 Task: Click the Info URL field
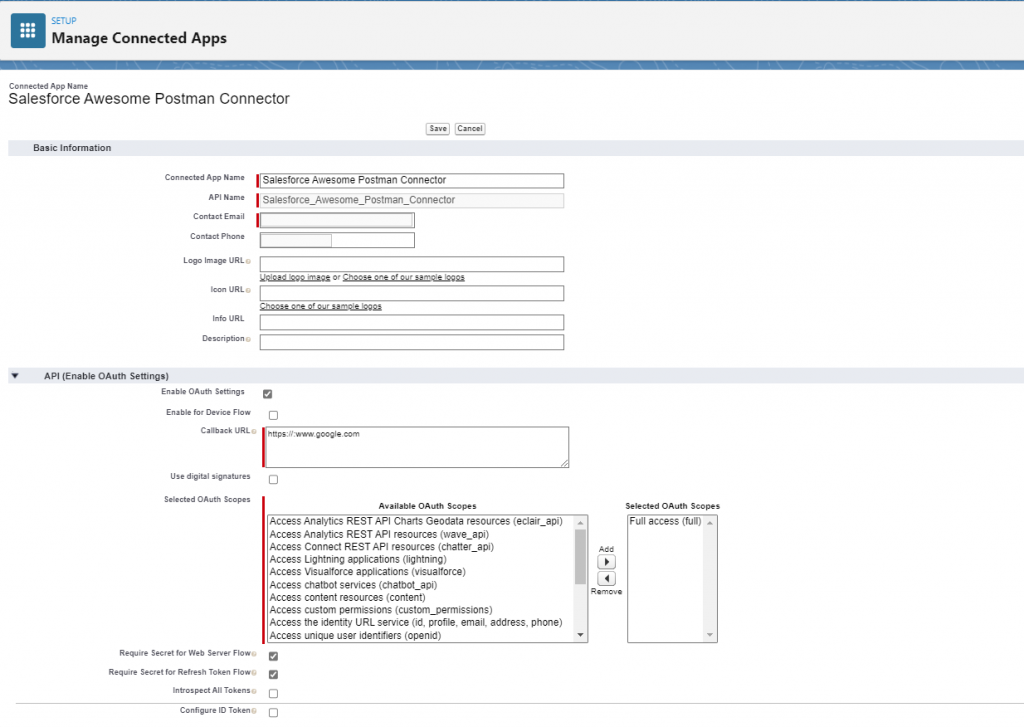pyautogui.click(x=411, y=322)
